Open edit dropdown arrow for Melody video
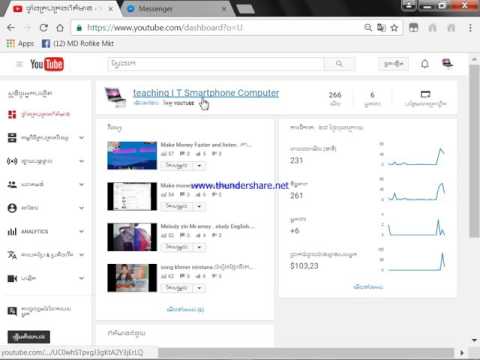The image size is (480, 360). click(x=199, y=247)
